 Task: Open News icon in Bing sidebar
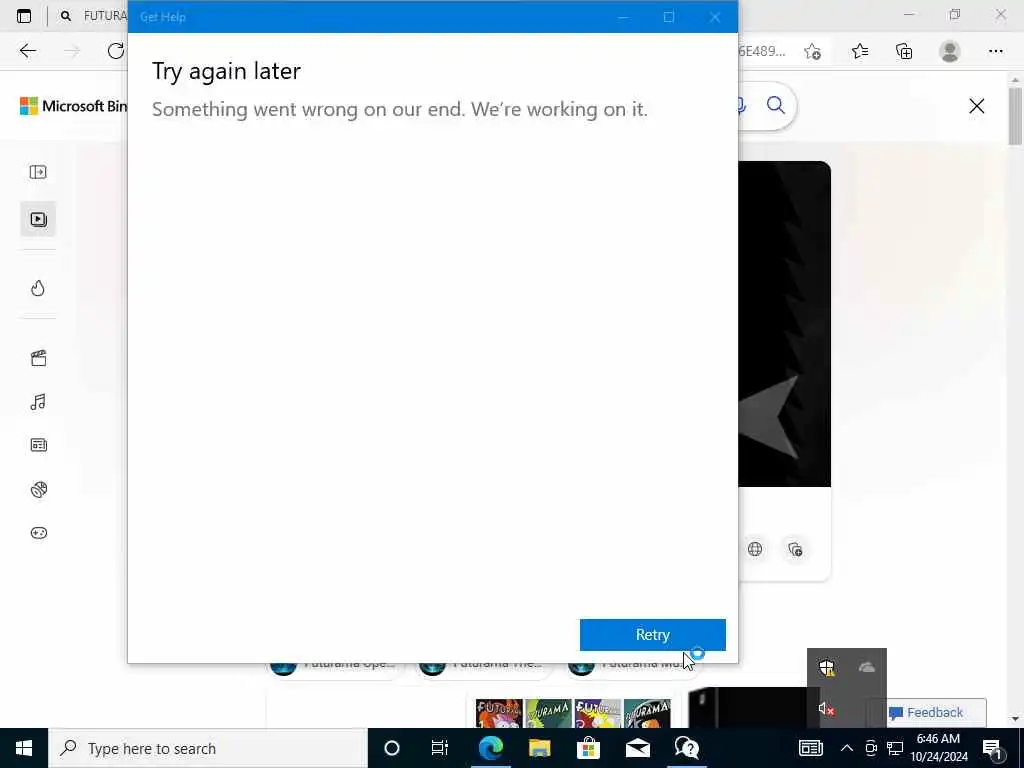pyautogui.click(x=39, y=445)
